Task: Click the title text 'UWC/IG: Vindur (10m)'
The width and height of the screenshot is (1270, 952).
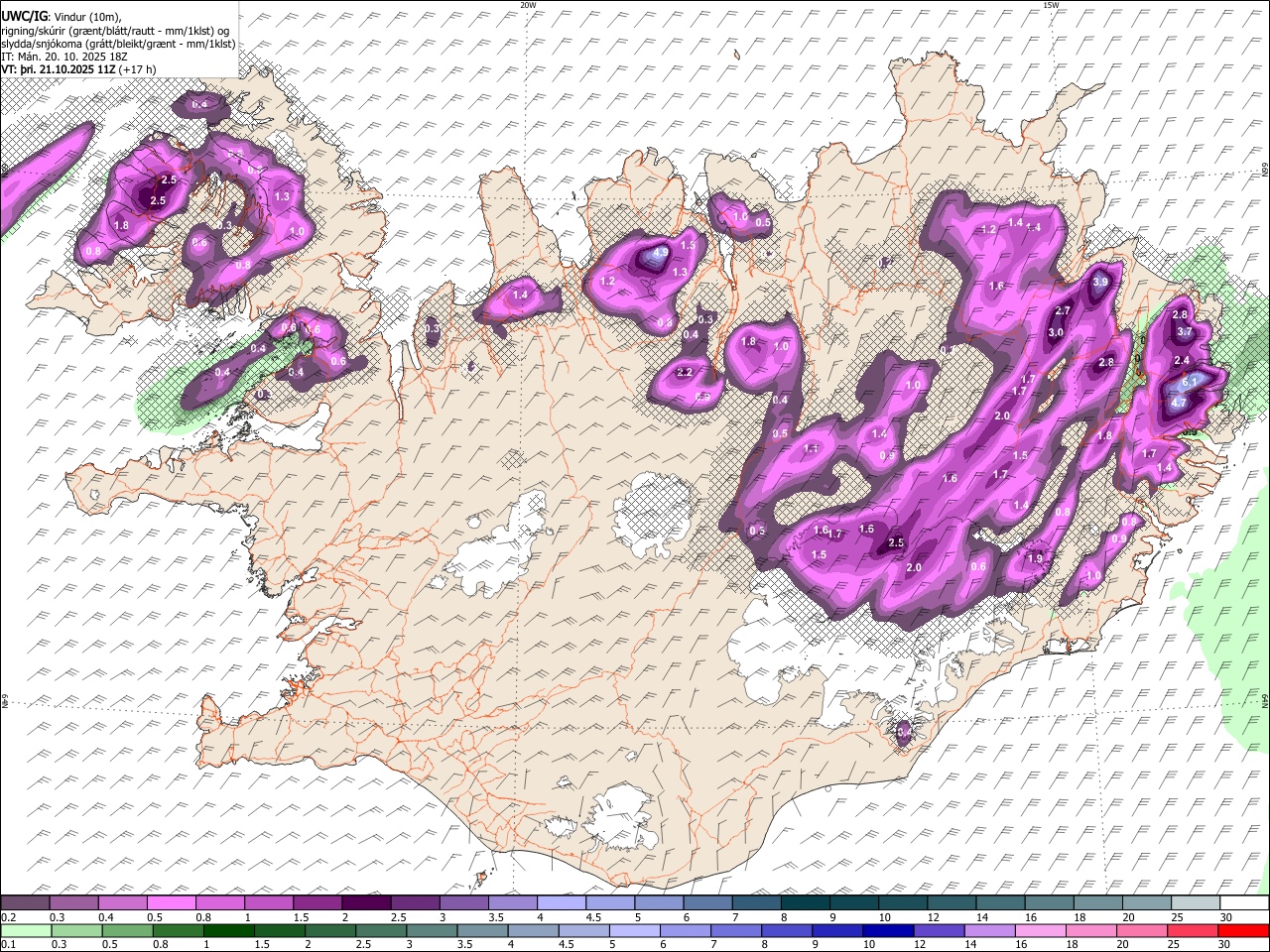Action: pyautogui.click(x=62, y=17)
